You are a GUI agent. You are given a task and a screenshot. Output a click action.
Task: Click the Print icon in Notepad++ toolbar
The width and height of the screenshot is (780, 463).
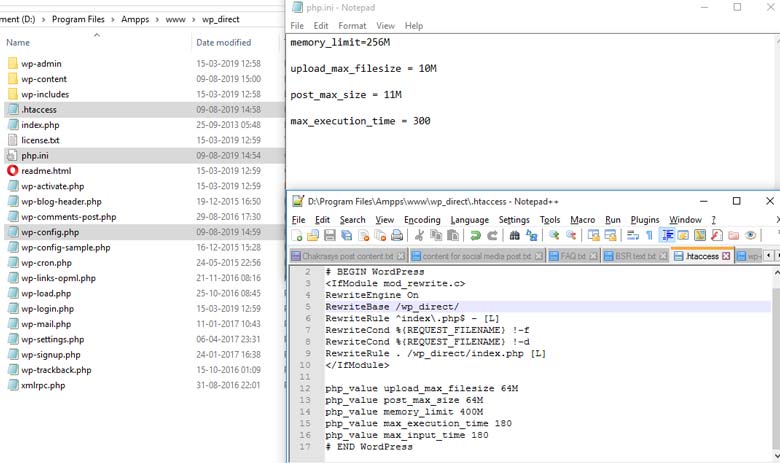(397, 235)
